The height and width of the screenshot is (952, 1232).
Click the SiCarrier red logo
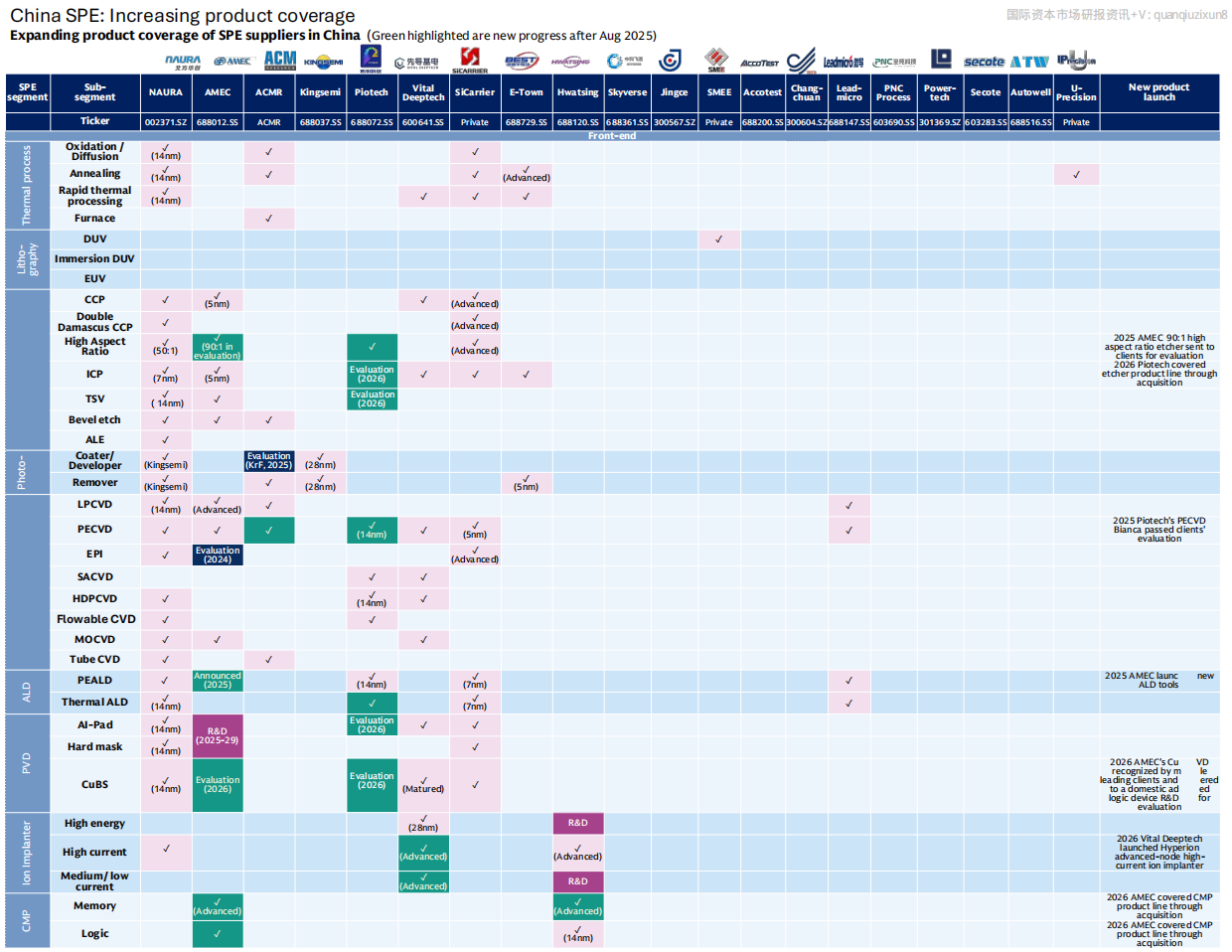470,60
